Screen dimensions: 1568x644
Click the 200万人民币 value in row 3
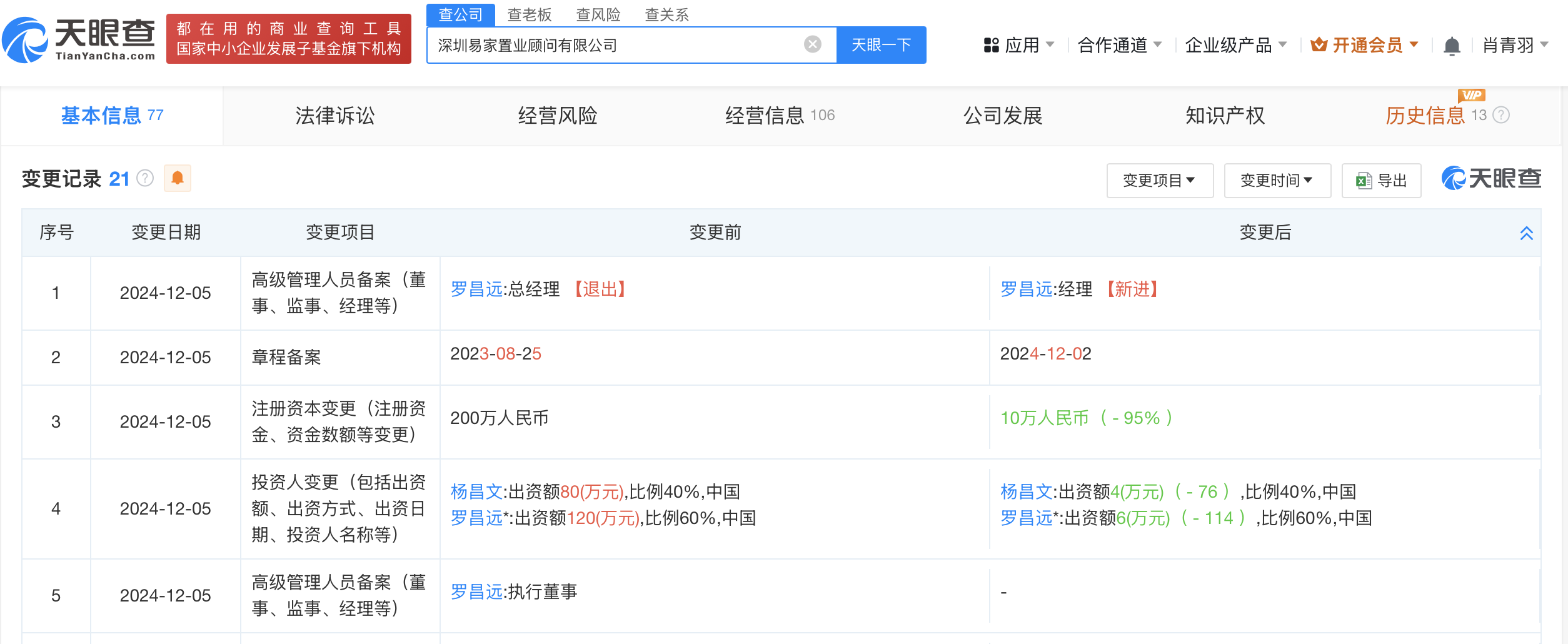[500, 418]
